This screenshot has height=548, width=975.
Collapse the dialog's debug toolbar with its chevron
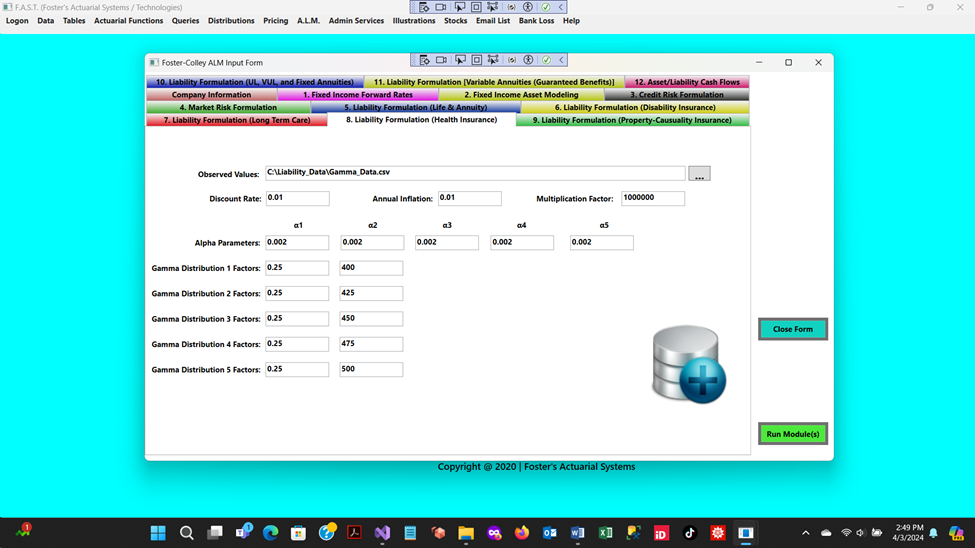tap(562, 60)
